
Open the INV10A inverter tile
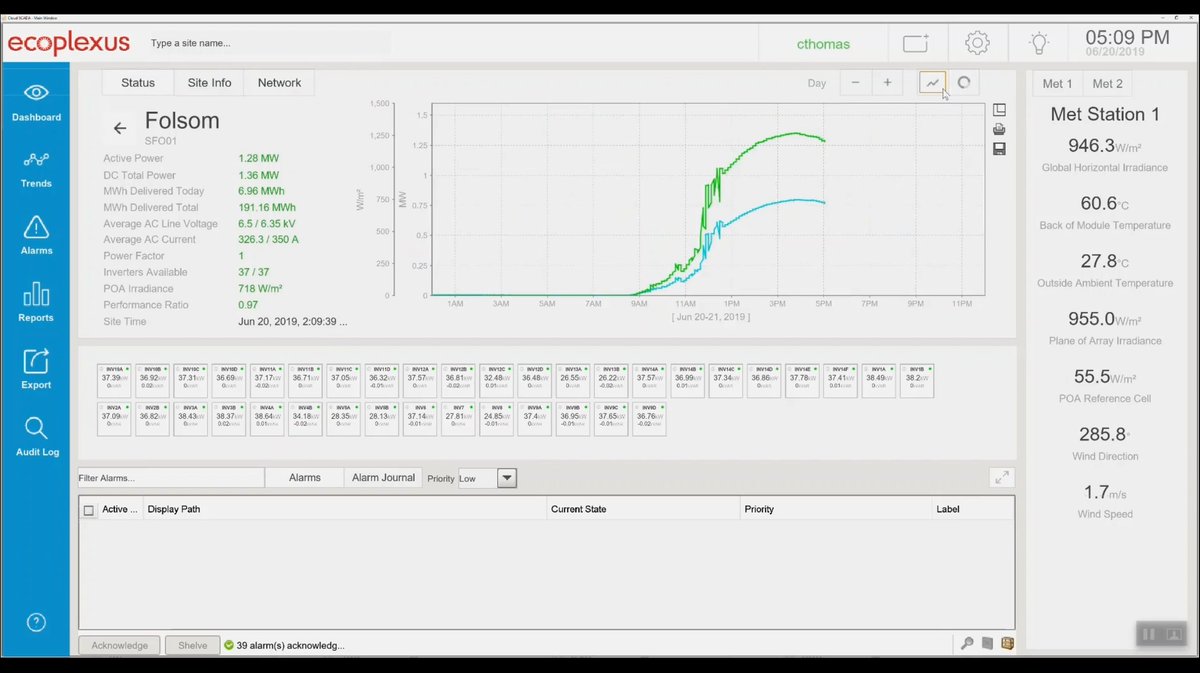tap(114, 382)
